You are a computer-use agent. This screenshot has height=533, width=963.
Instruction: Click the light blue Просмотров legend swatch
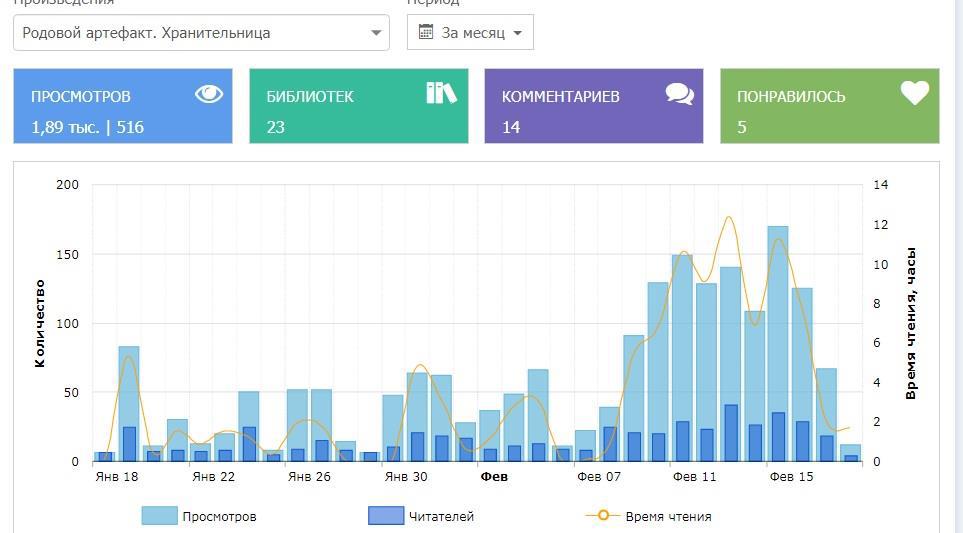(159, 516)
